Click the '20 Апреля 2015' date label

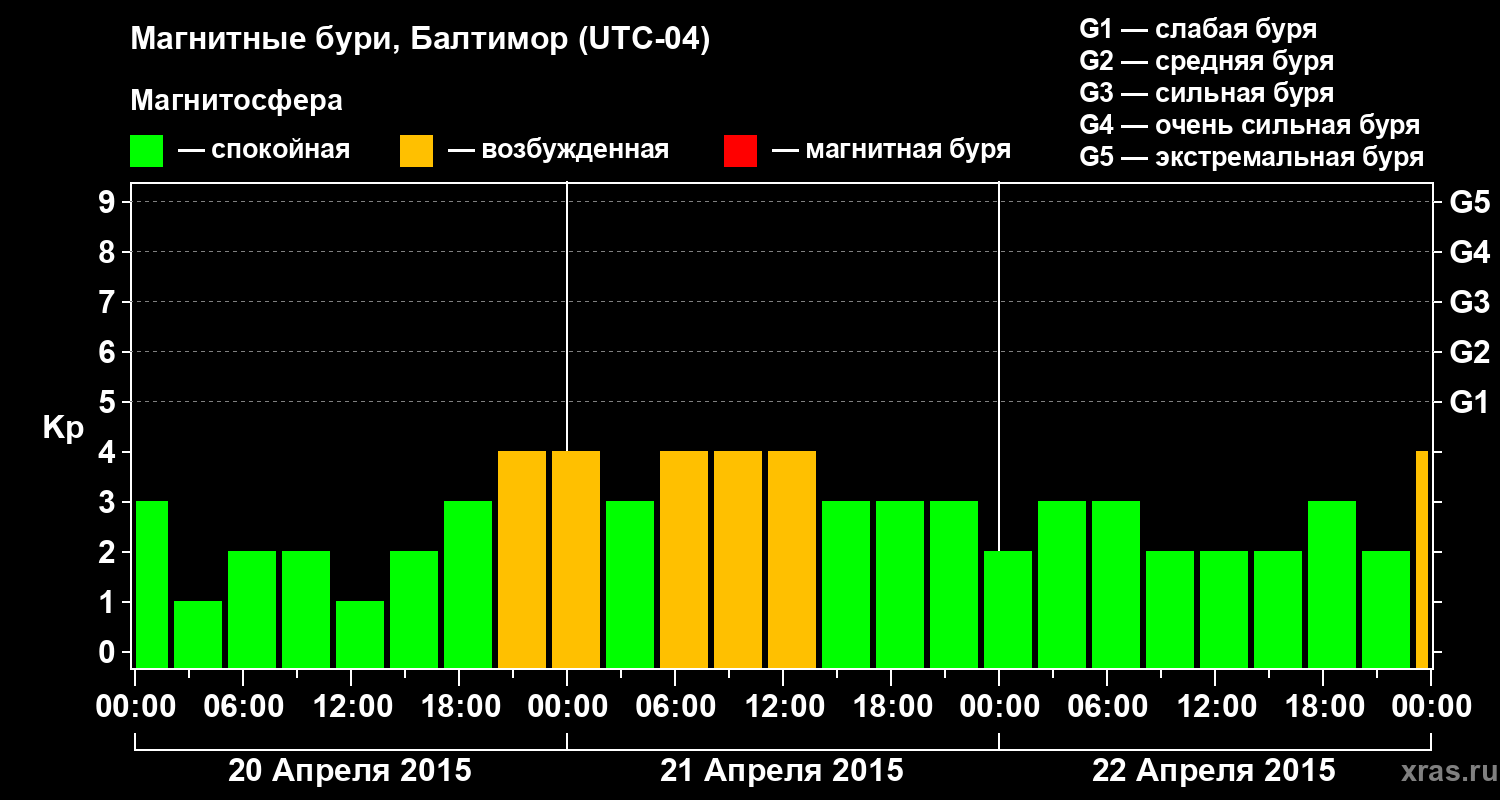(350, 771)
